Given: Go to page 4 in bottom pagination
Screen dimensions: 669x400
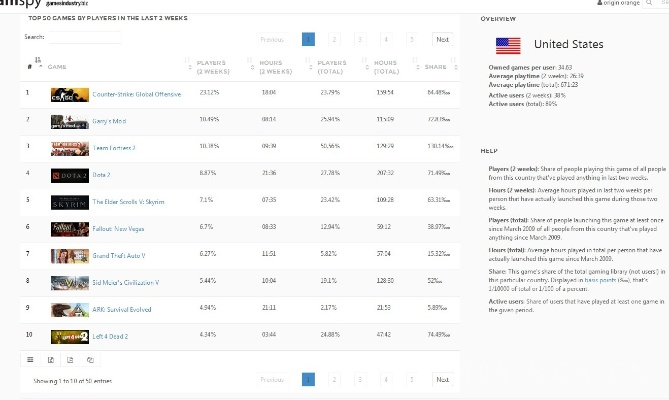Looking at the screenshot, I should (386, 379).
